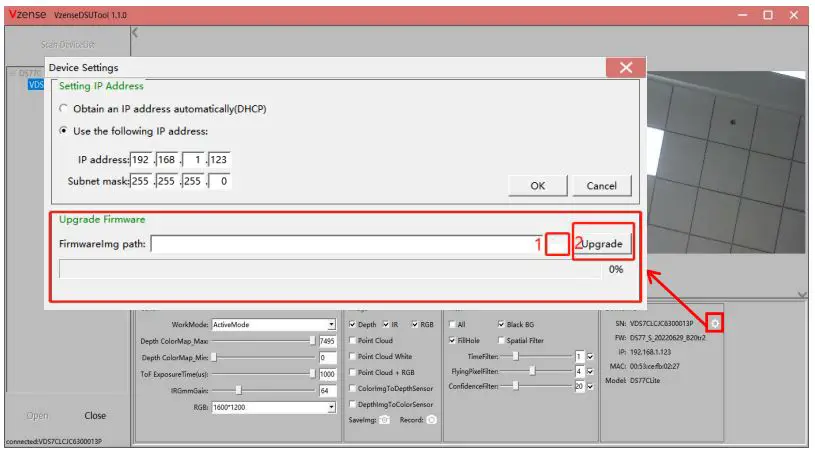Click the IRGmmGain value field 64

(327, 391)
